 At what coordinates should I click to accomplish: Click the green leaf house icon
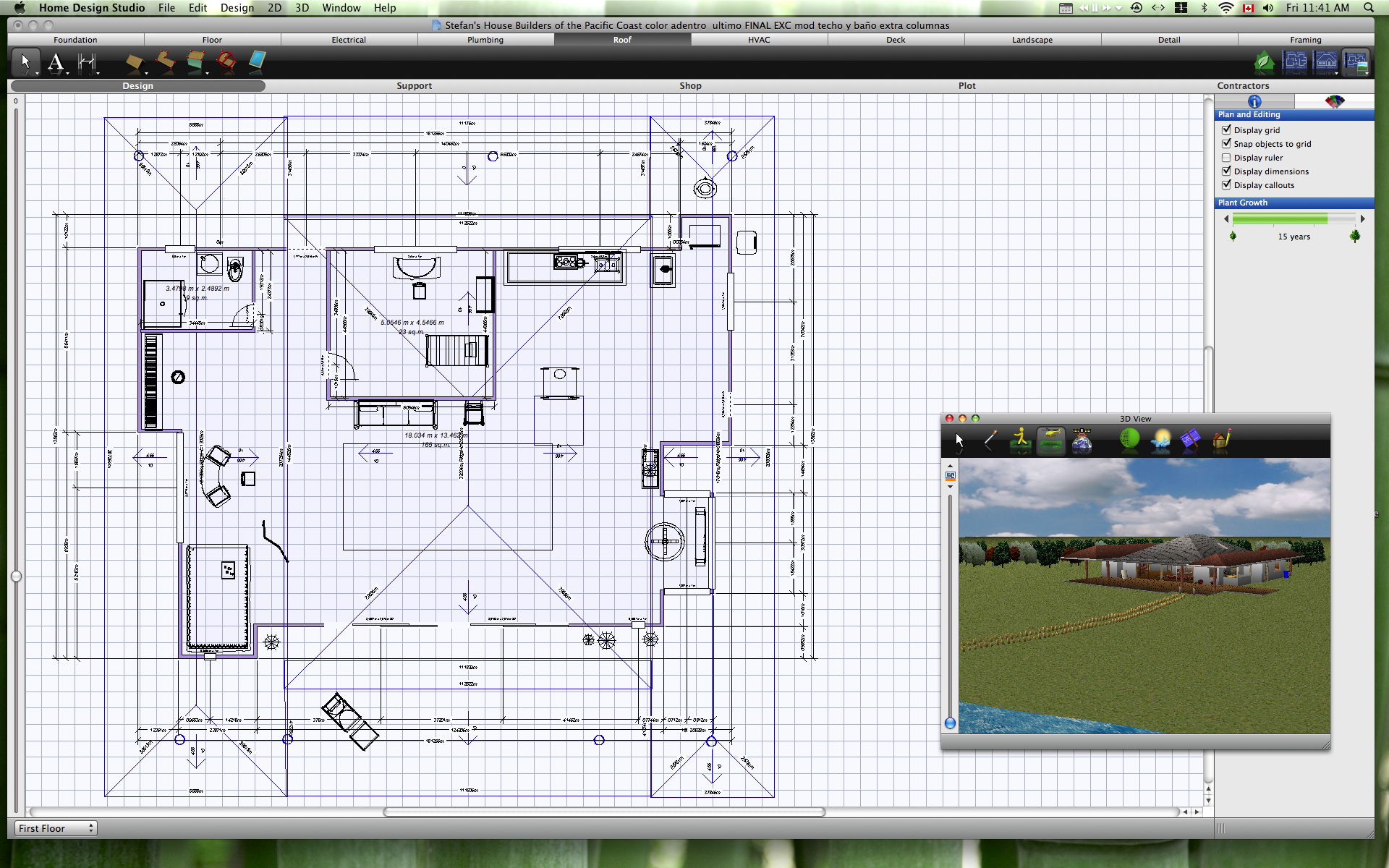click(1264, 62)
